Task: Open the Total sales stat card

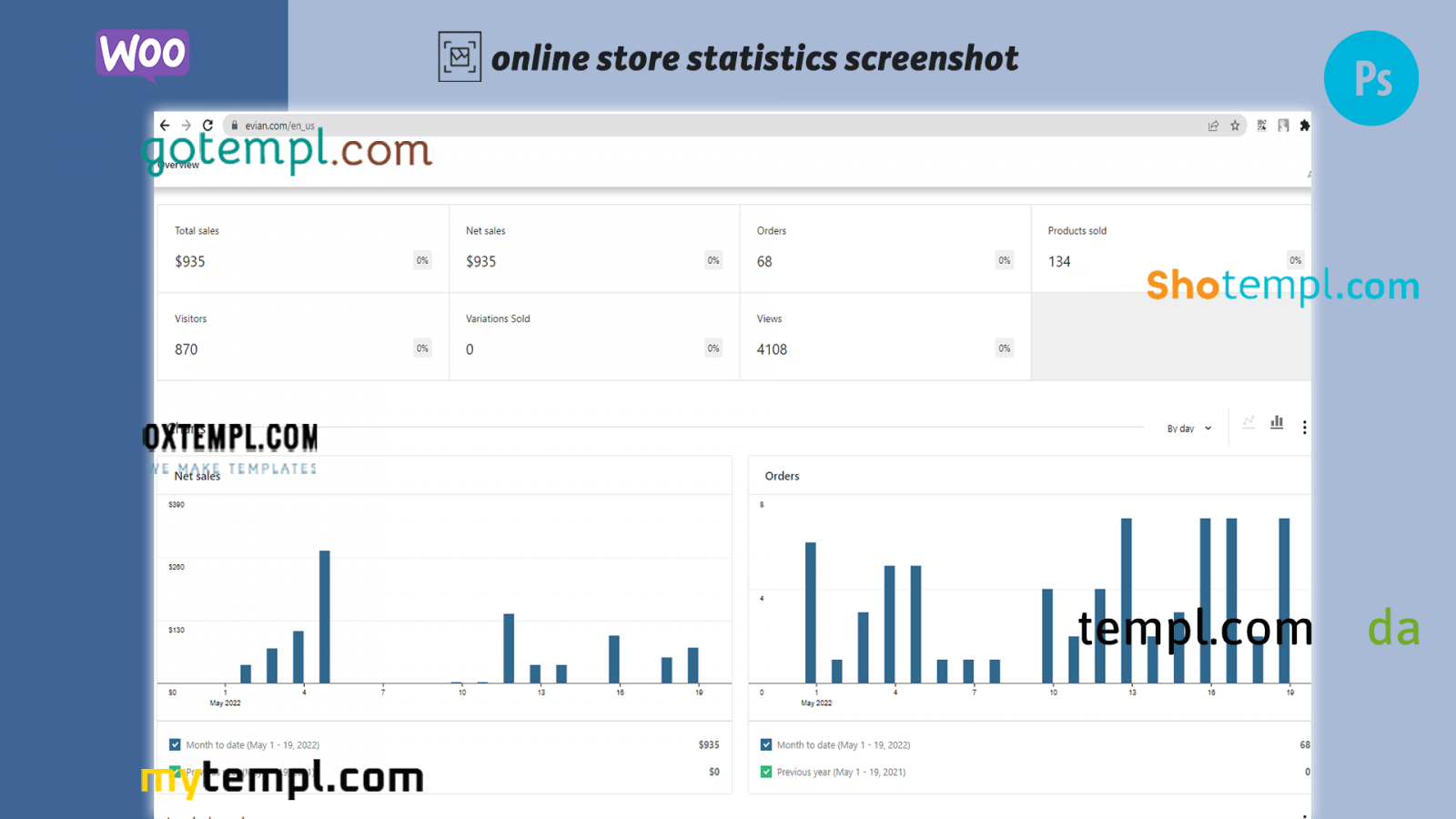Action: 303,248
